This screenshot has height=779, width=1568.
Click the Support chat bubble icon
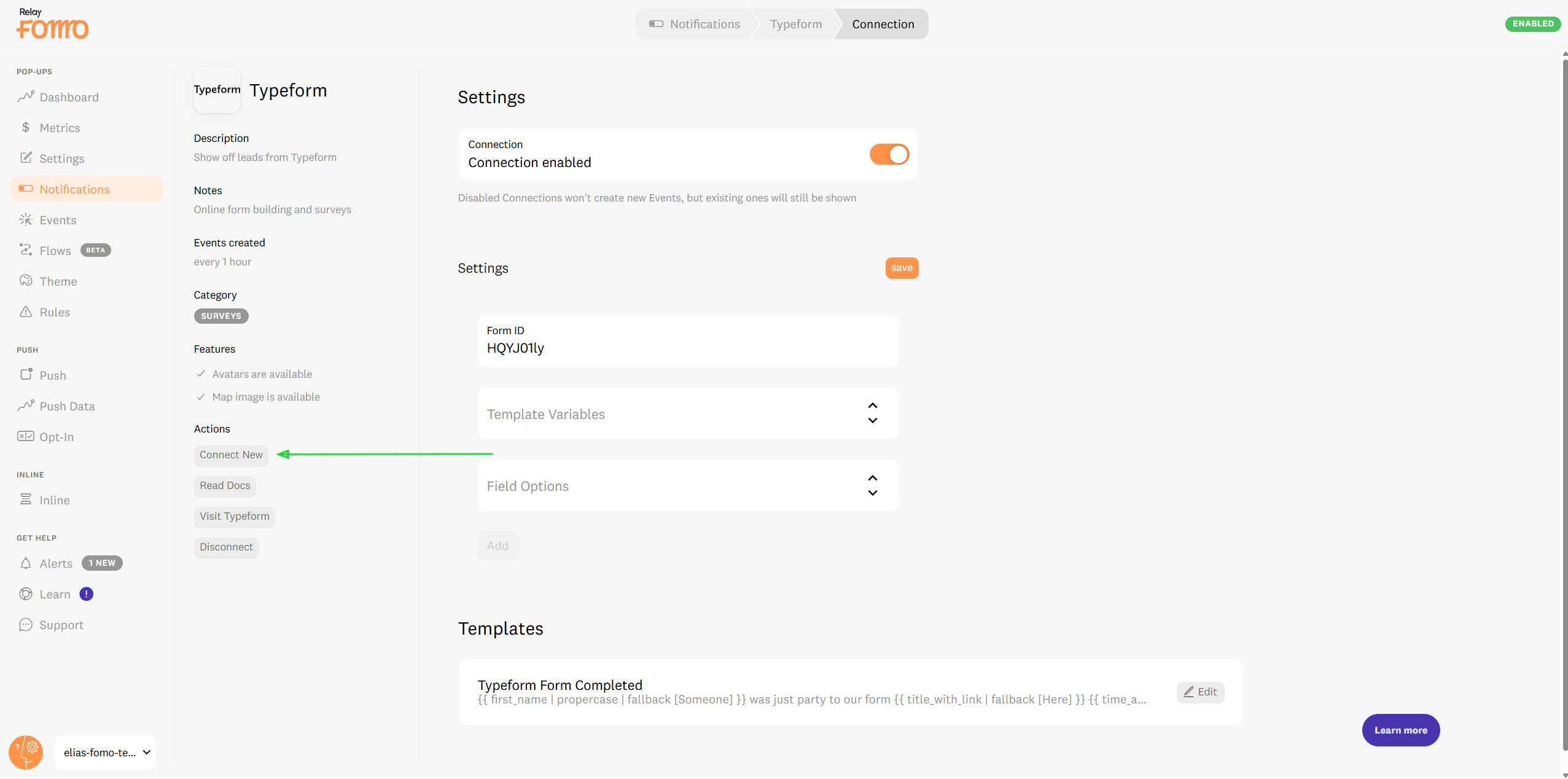[x=25, y=625]
